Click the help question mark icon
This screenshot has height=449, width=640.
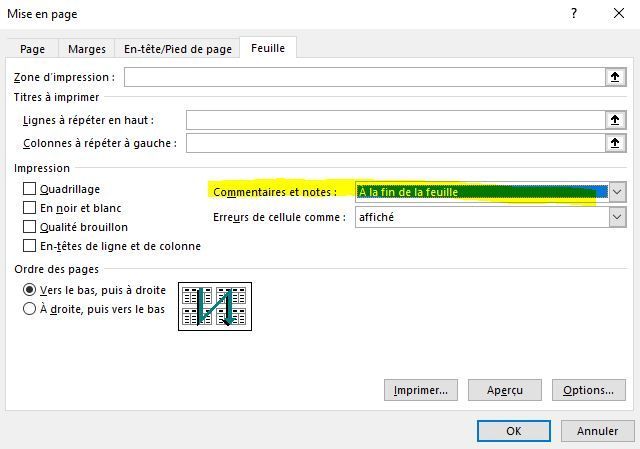574,13
